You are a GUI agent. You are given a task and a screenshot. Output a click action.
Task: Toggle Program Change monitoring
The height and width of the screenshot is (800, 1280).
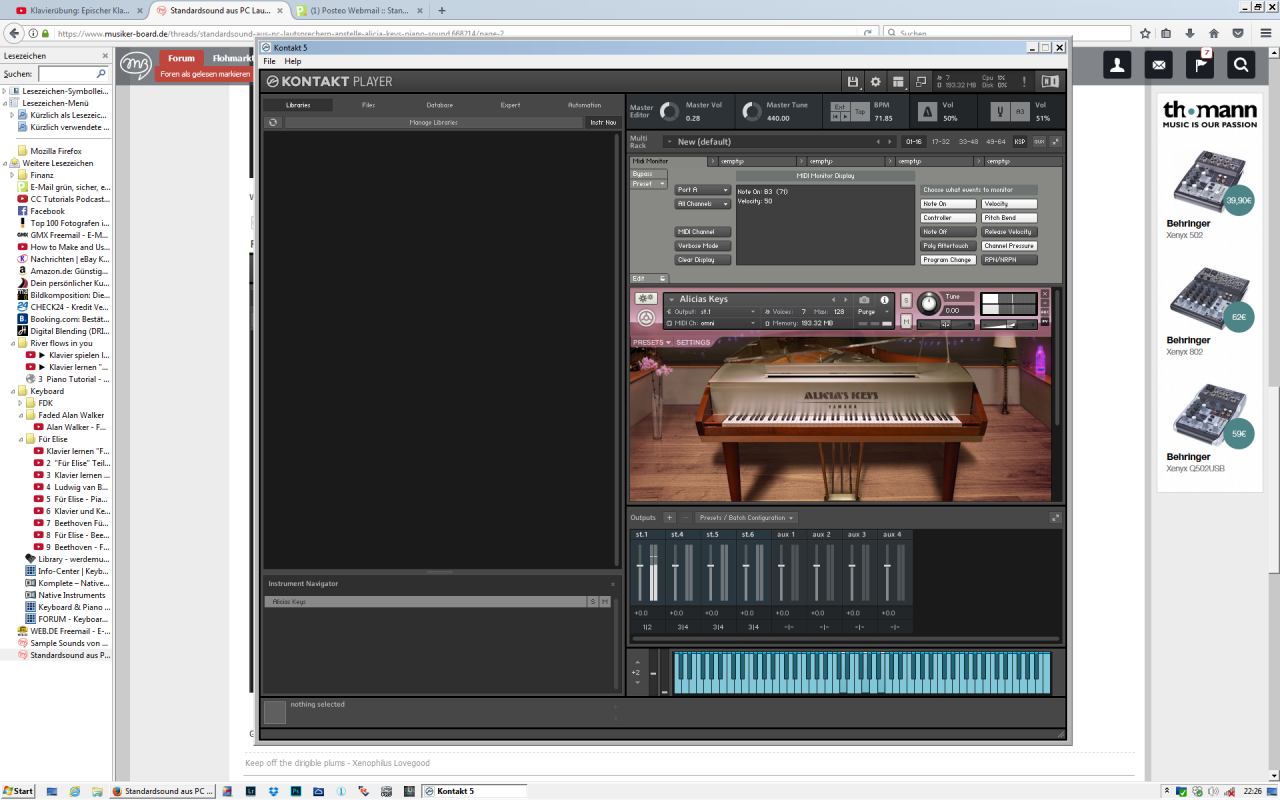948,260
